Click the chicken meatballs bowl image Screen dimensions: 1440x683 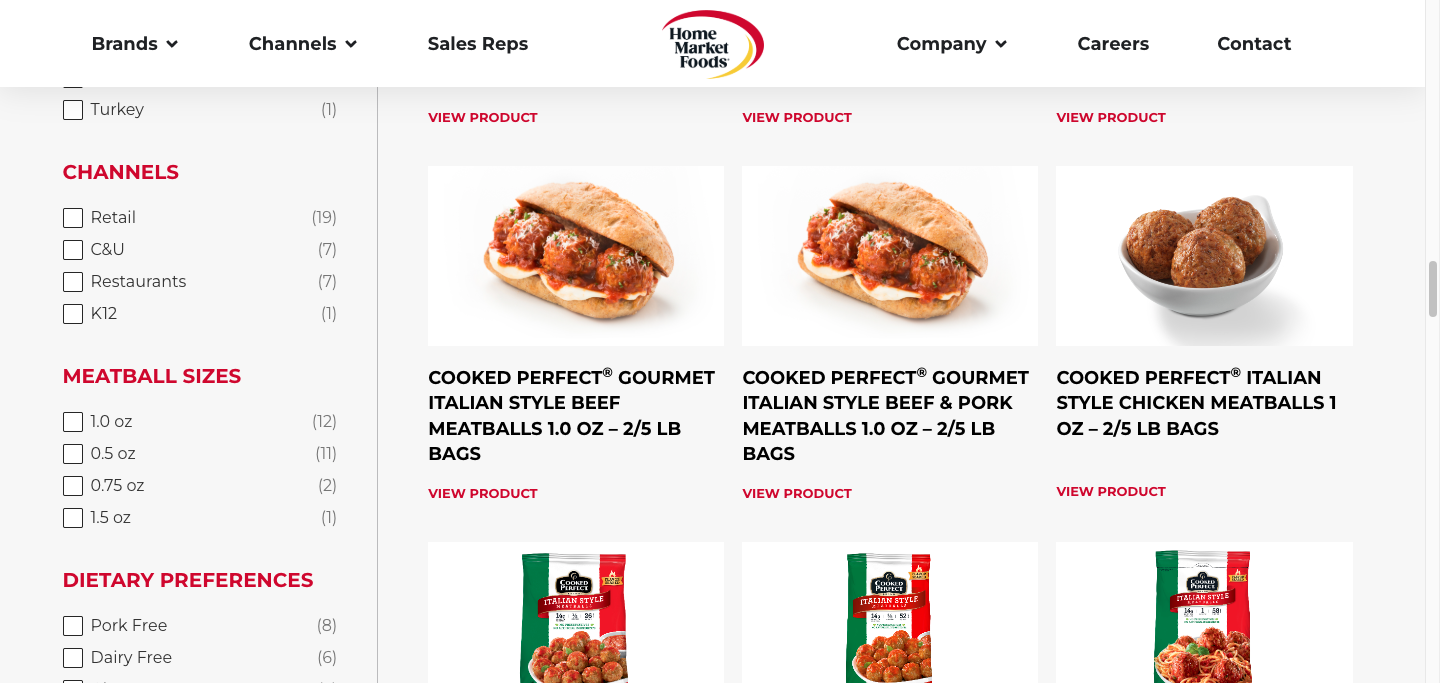[1204, 256]
